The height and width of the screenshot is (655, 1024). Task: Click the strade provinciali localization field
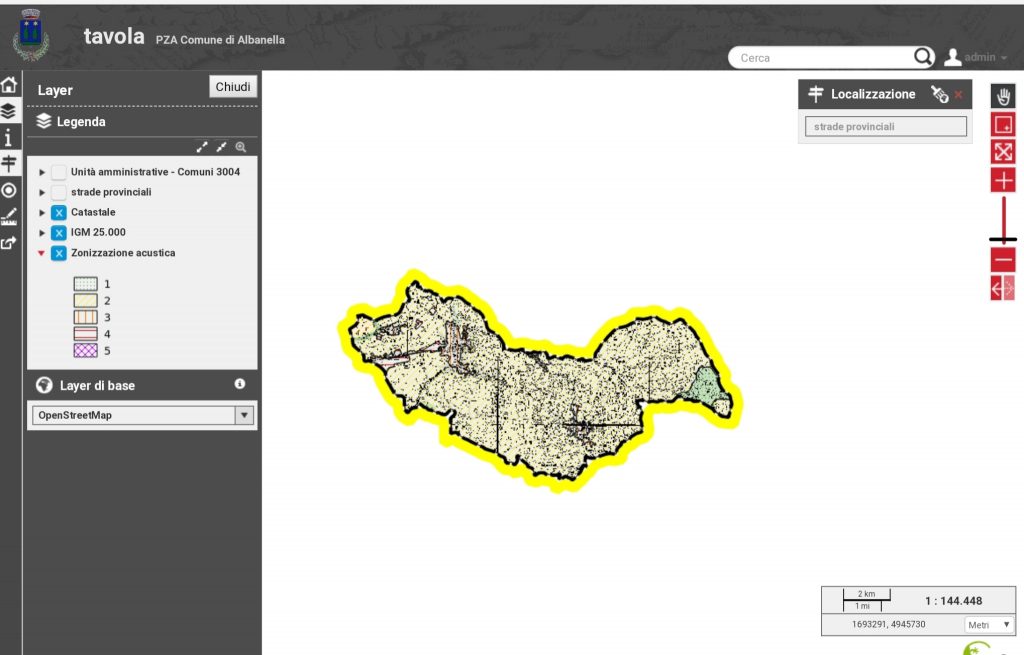pyautogui.click(x=886, y=127)
